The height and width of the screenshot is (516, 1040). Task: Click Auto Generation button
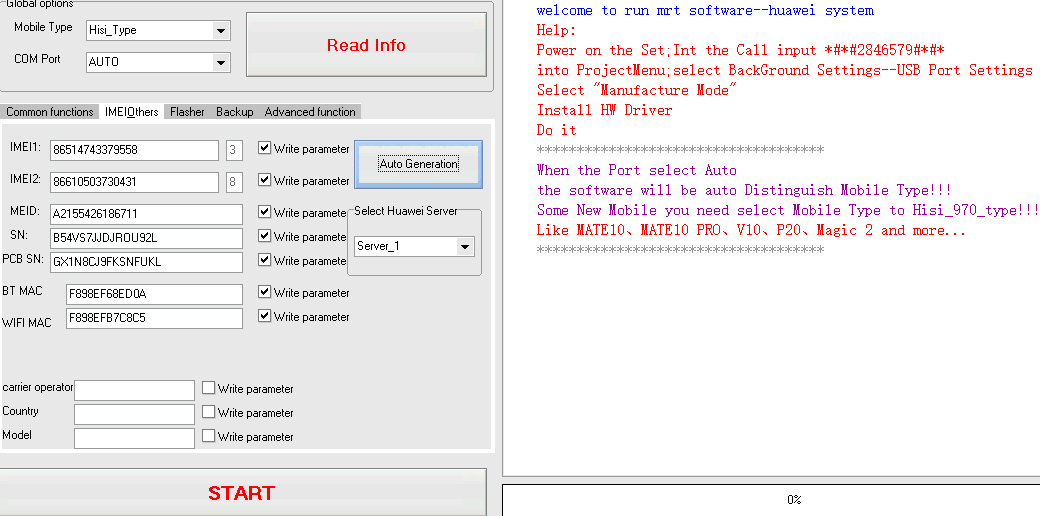tap(418, 164)
